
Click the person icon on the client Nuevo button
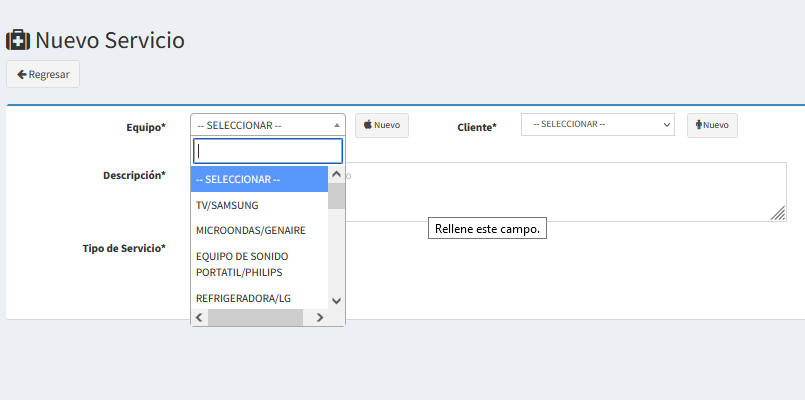[698, 125]
